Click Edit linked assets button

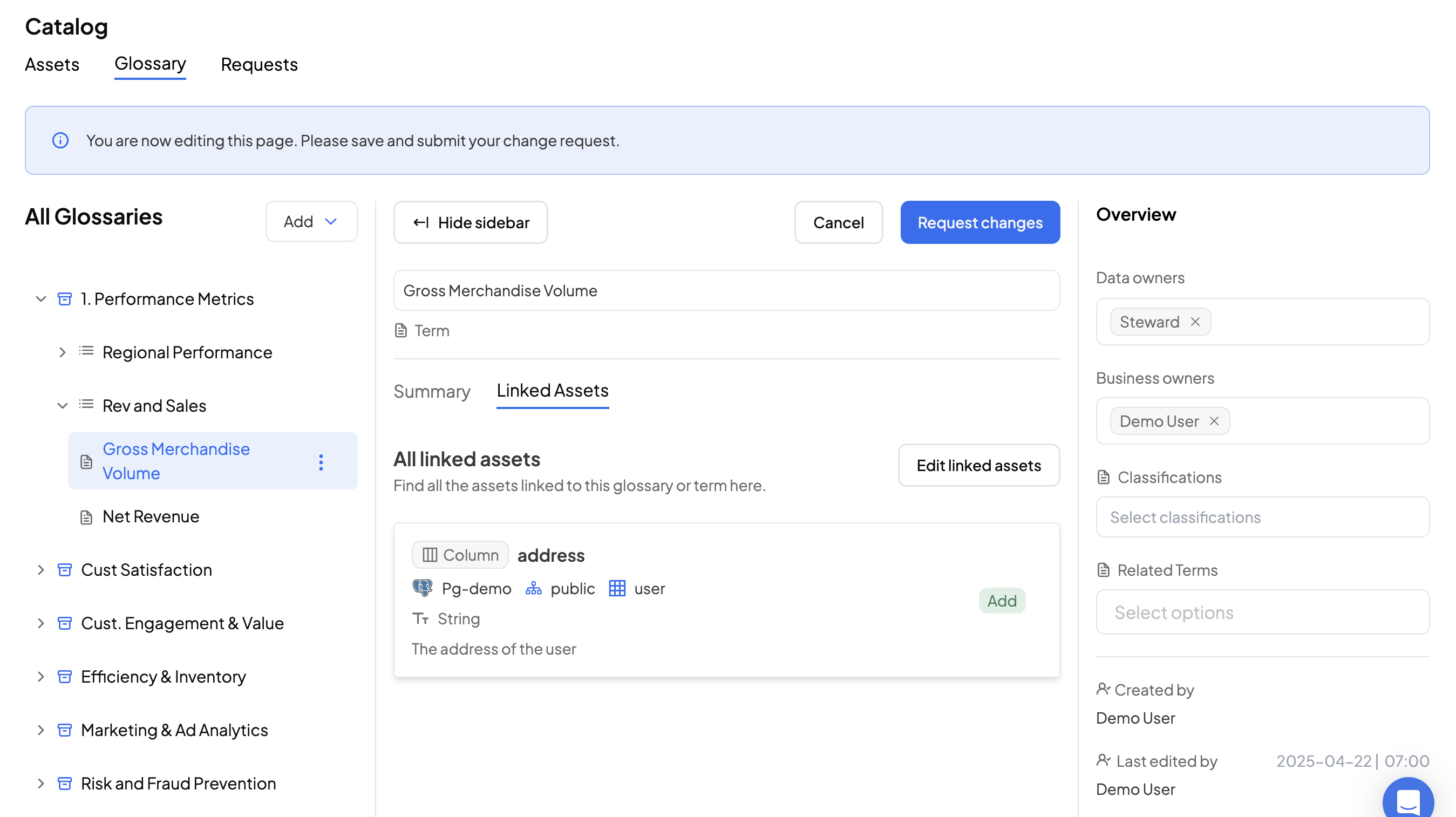(x=978, y=465)
